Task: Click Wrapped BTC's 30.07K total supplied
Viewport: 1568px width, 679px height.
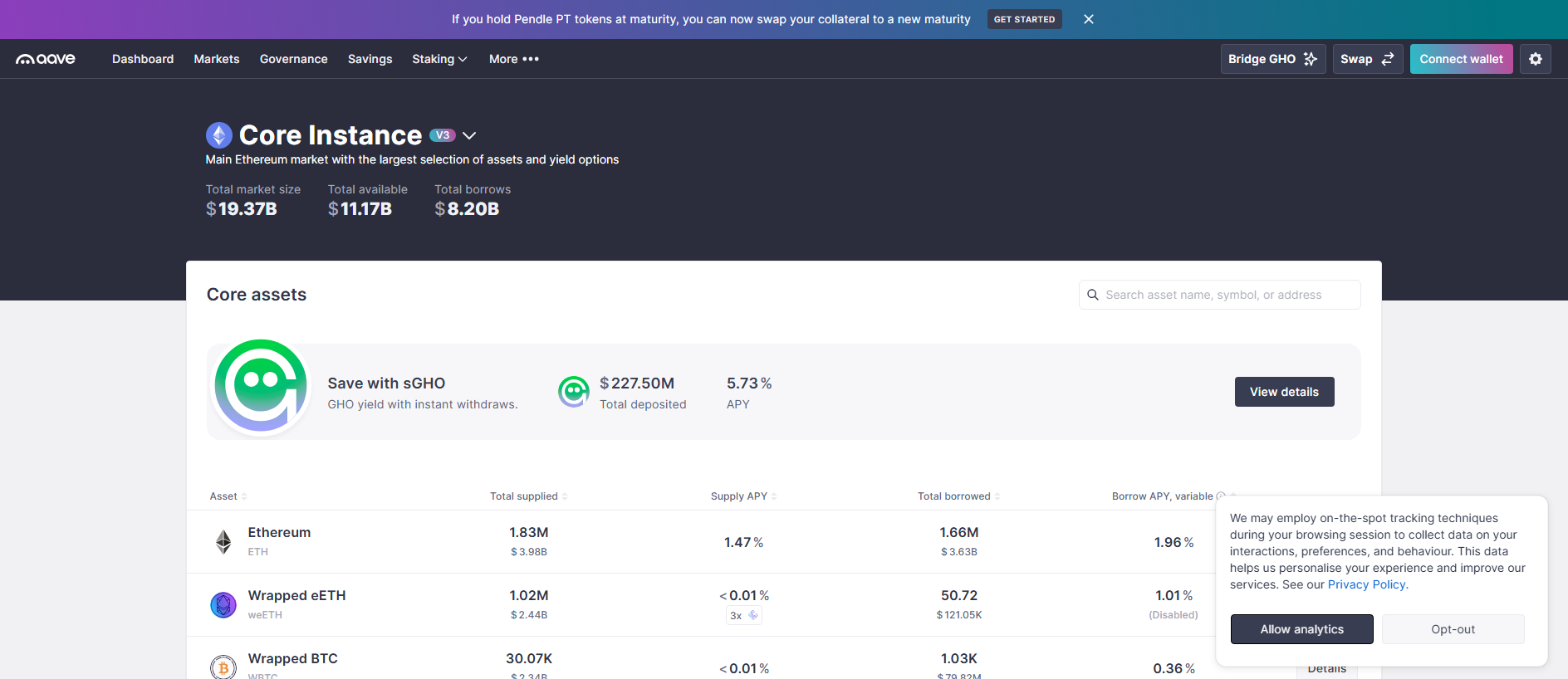Action: tap(529, 659)
